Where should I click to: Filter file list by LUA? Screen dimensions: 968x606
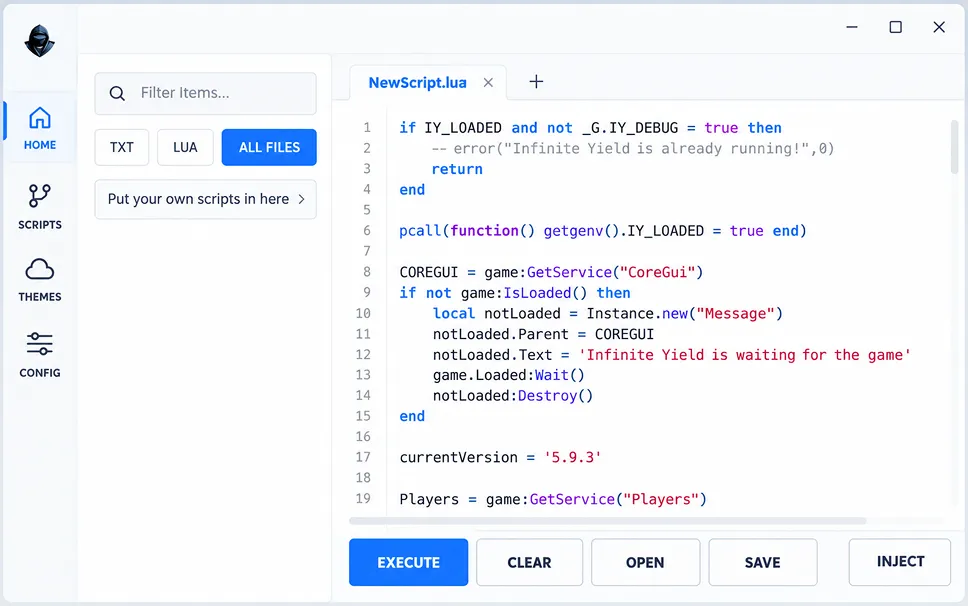pos(185,147)
